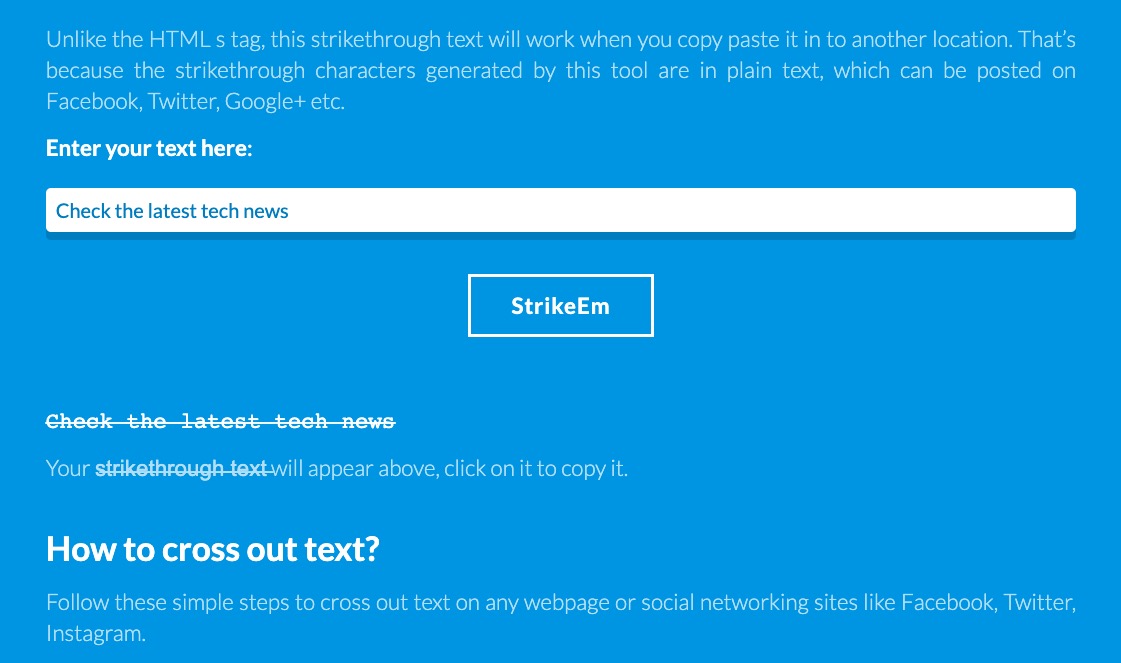The image size is (1121, 663).
Task: Click the phrase 'click on it to copy it'
Action: point(533,468)
